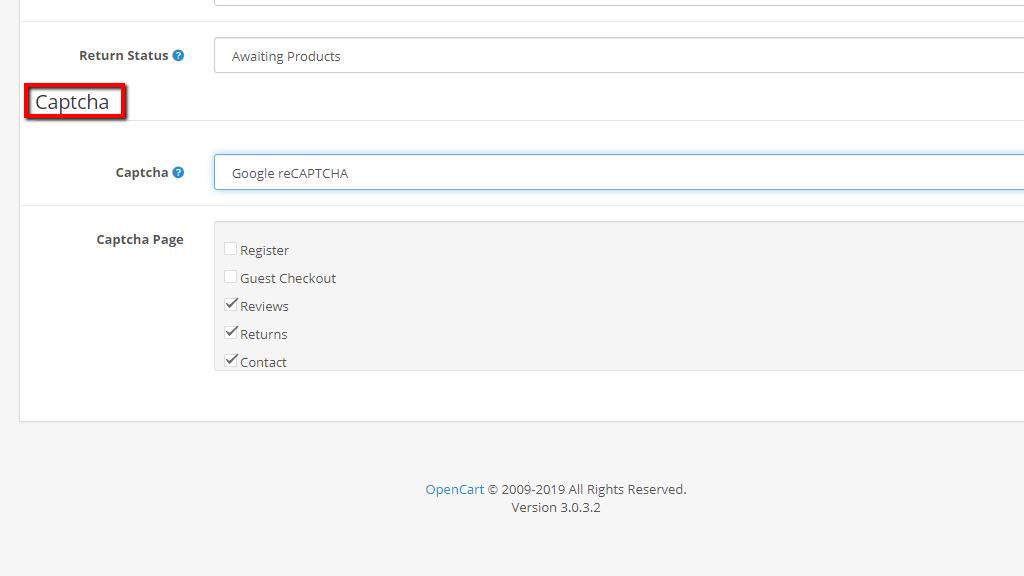1024x576 pixels.
Task: Click the Return Status field label
Action: tap(123, 56)
